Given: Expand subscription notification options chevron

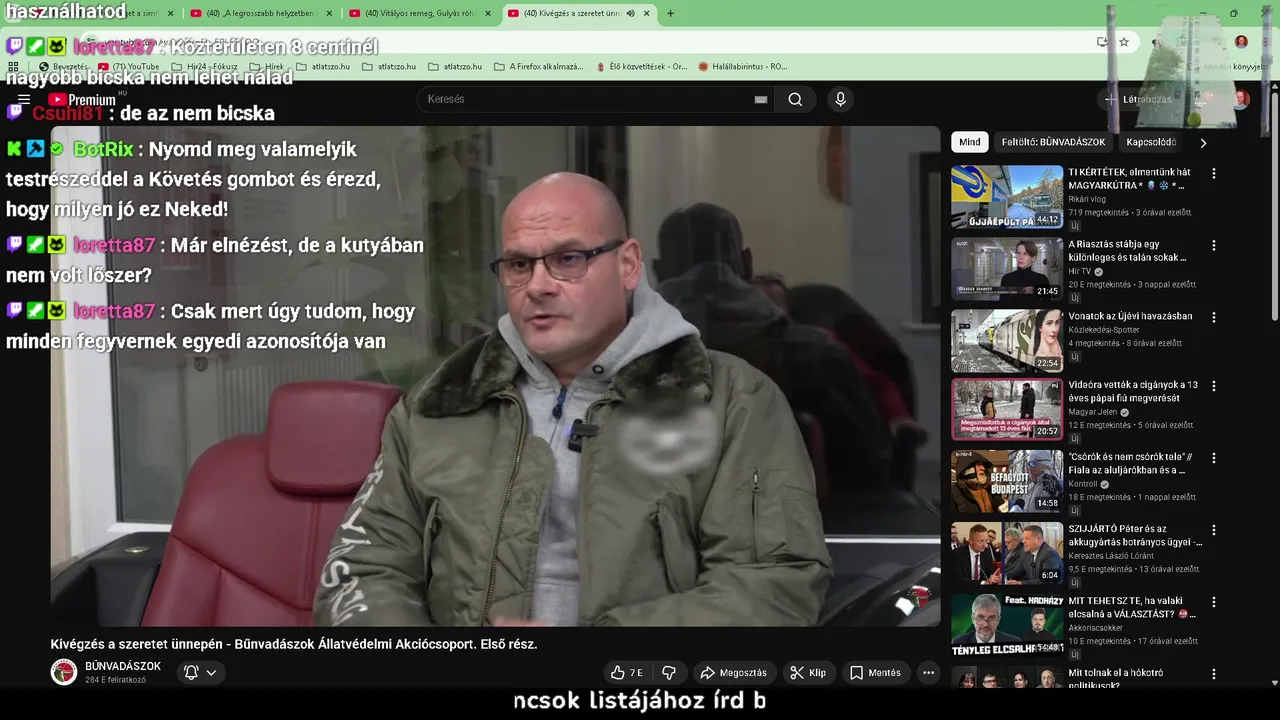Looking at the screenshot, I should coord(211,673).
